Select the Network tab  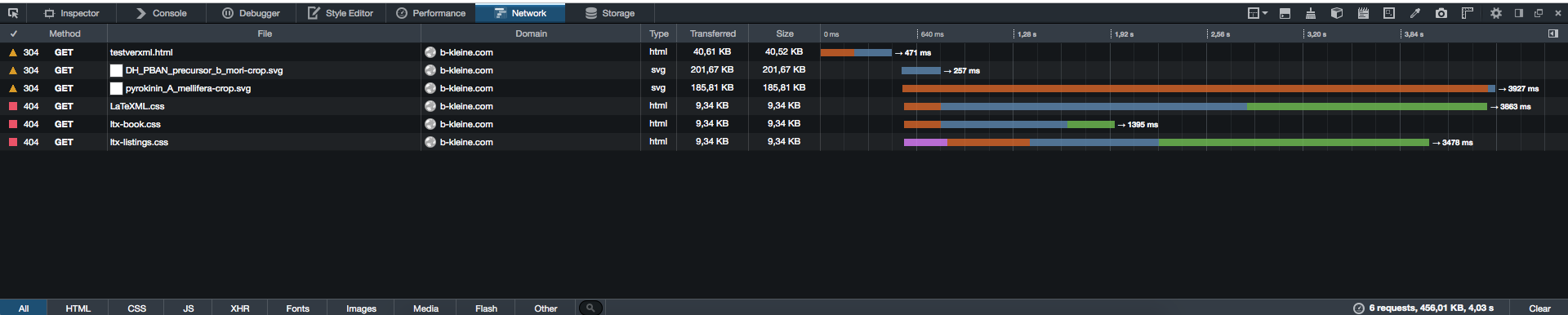point(520,13)
